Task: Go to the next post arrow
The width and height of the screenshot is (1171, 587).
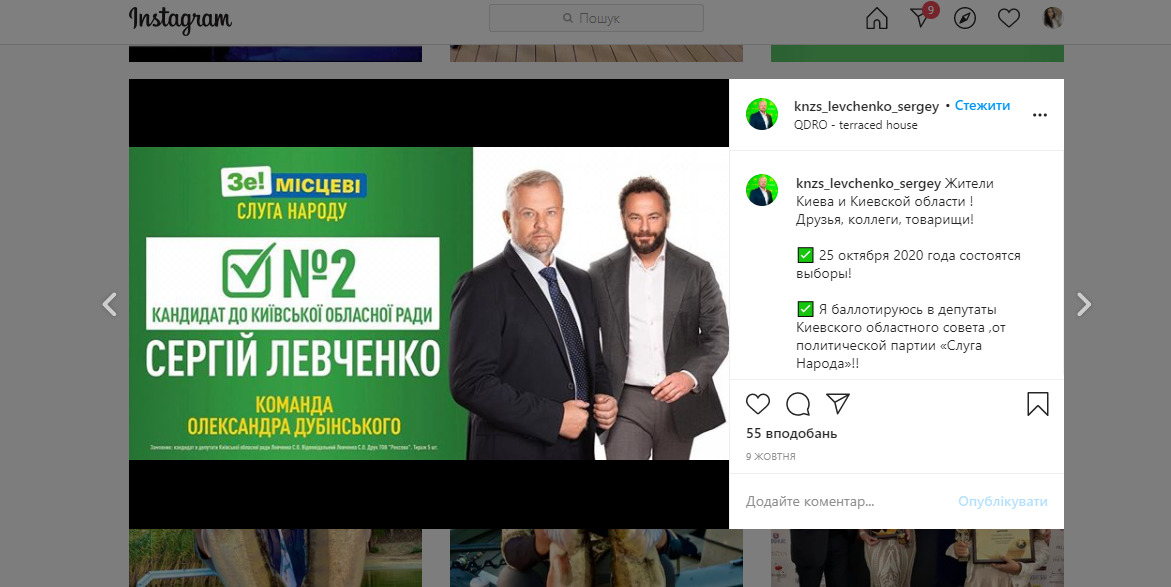Action: coord(1084,304)
